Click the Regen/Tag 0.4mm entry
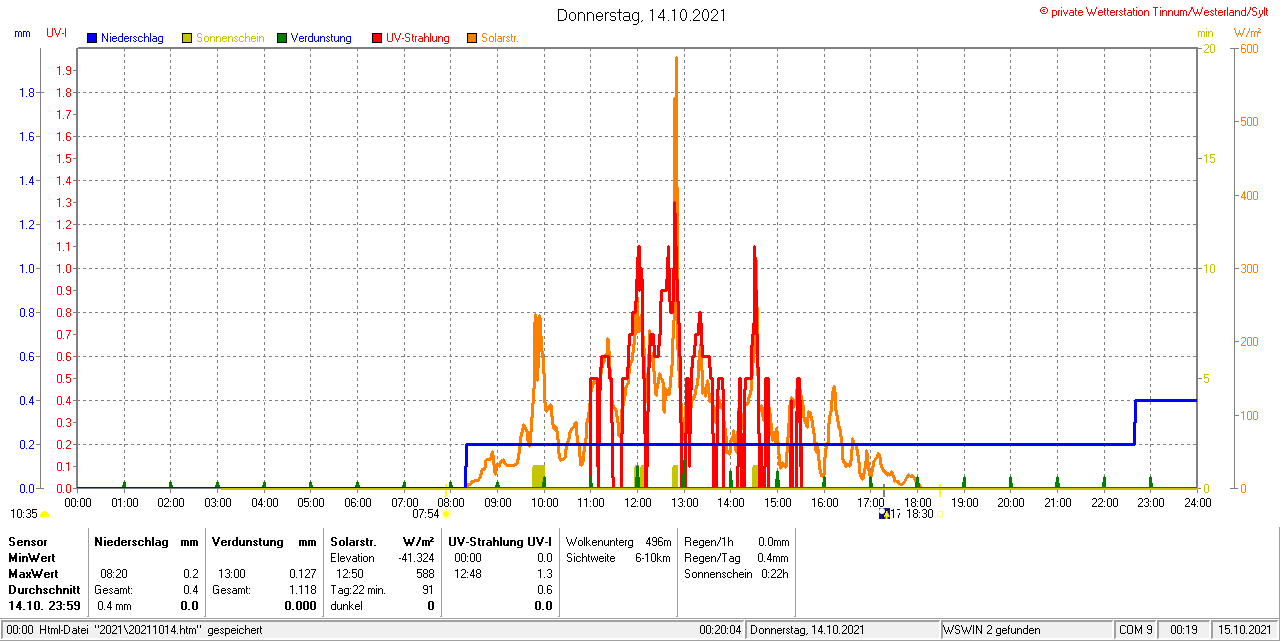 [x=737, y=558]
